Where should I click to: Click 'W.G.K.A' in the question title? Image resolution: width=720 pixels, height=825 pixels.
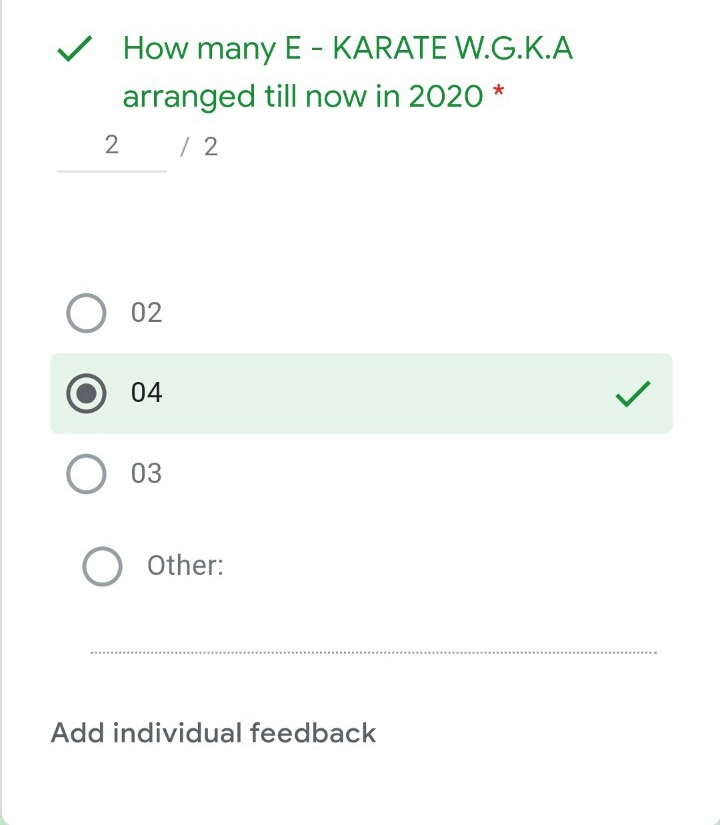click(515, 48)
